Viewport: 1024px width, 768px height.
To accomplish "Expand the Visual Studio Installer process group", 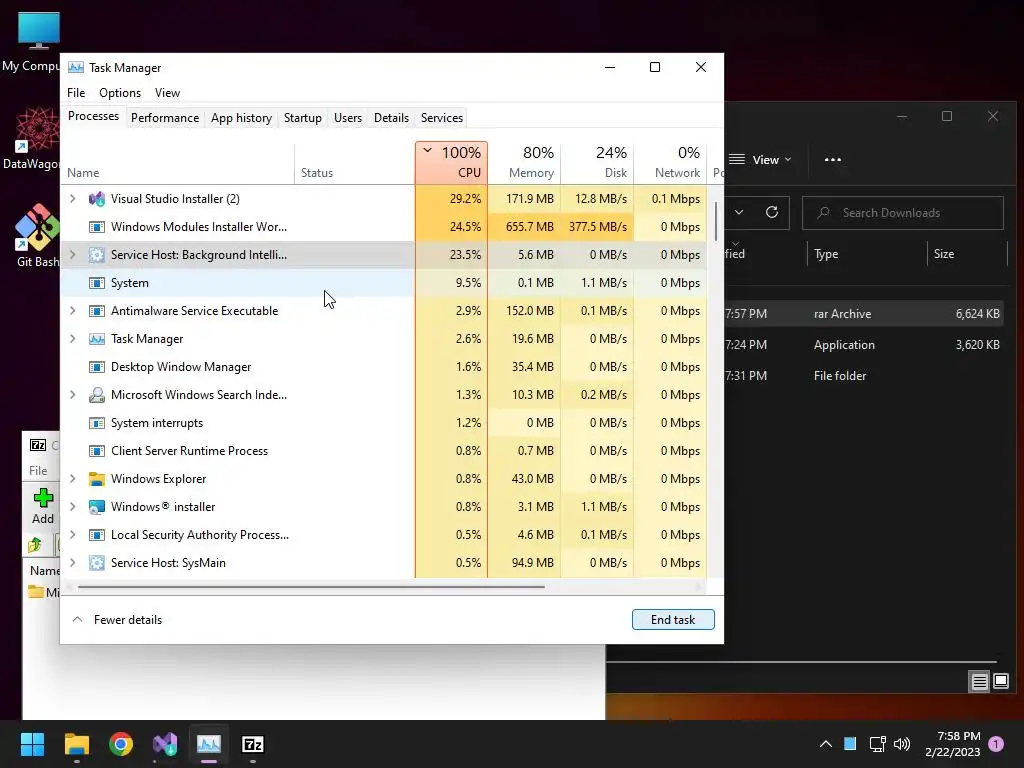I will tap(72, 199).
